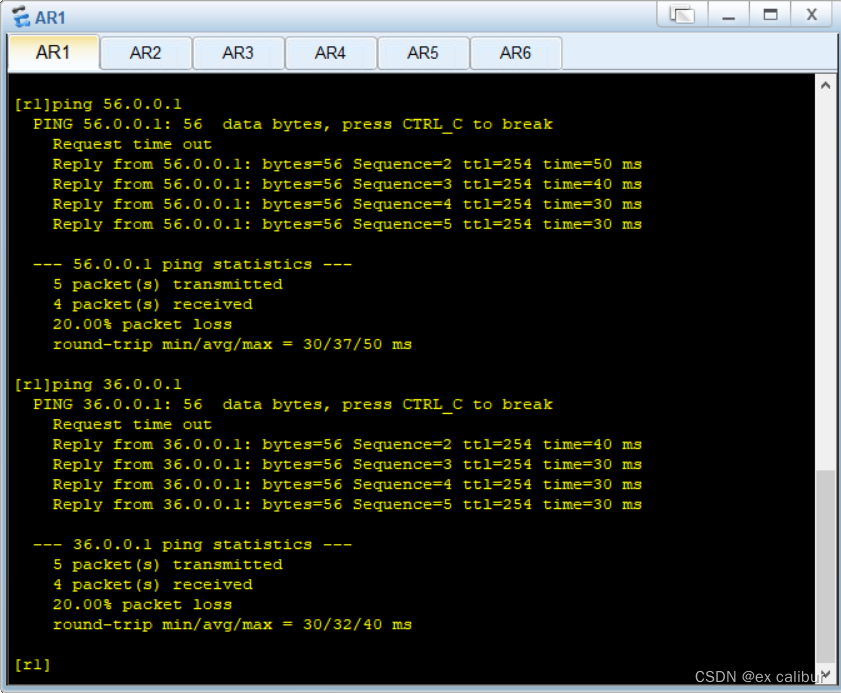Select the AR5 tab
841x693 pixels.
(x=423, y=53)
